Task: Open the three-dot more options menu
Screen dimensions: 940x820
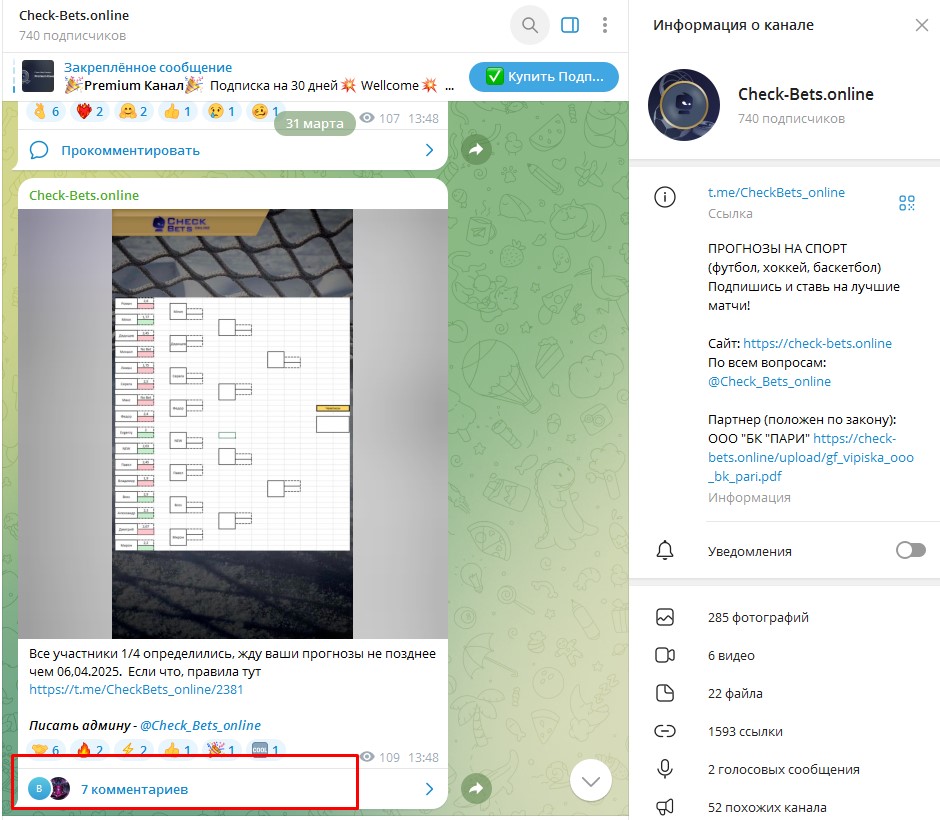Action: pos(605,25)
